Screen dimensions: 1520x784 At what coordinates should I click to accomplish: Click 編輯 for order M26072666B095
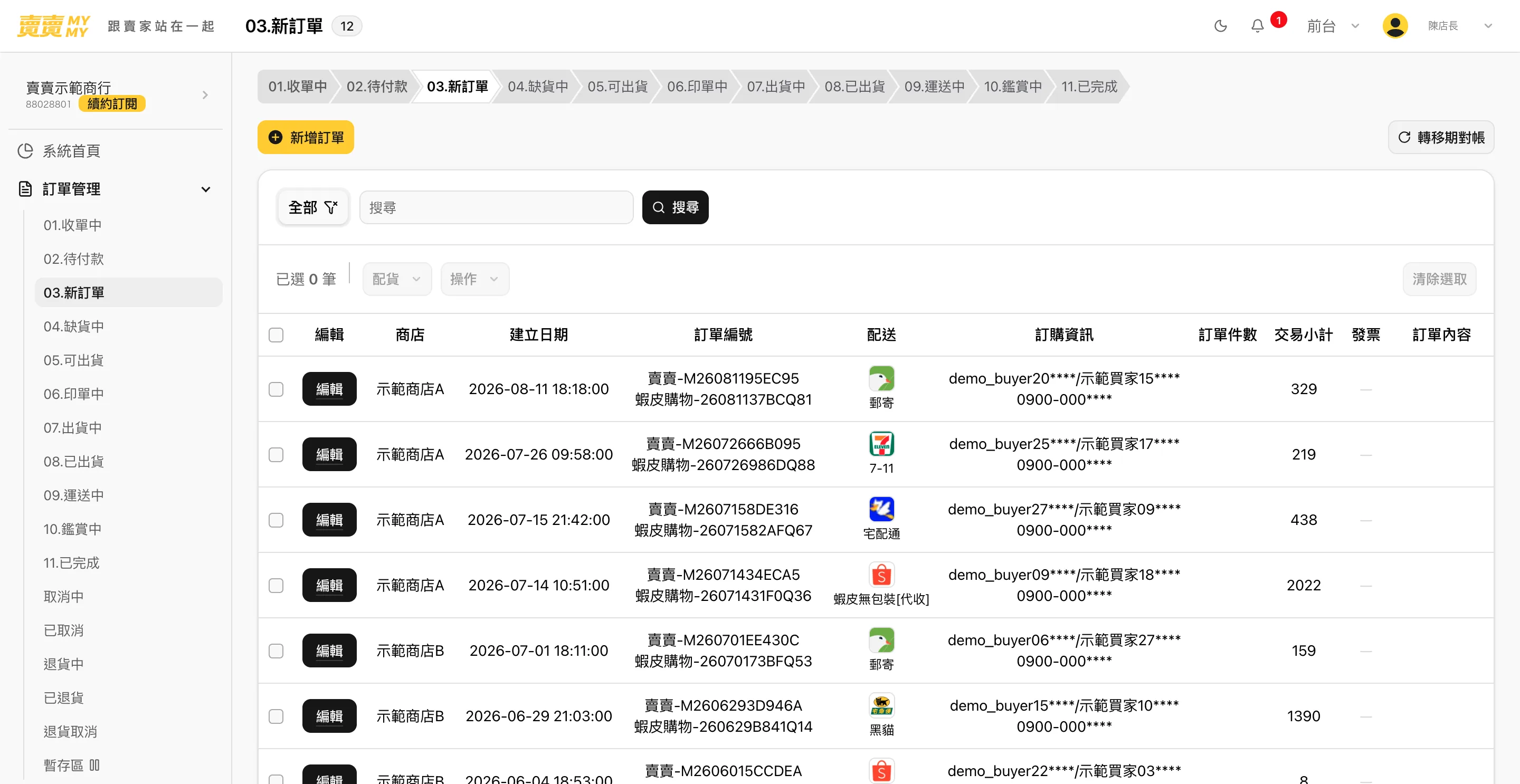[x=329, y=455]
